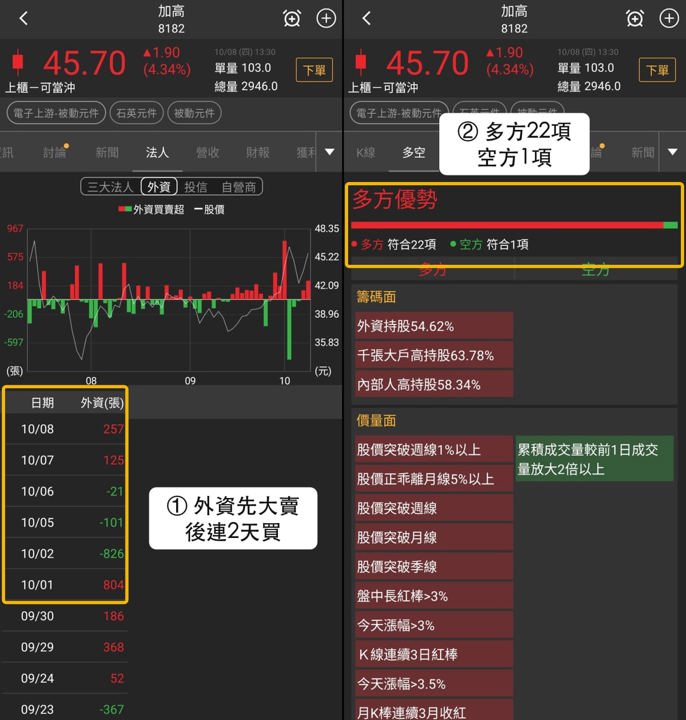Screen dimensions: 686x720
Task: Tap 股價正乖離月線5%以上 item
Action: 433,479
